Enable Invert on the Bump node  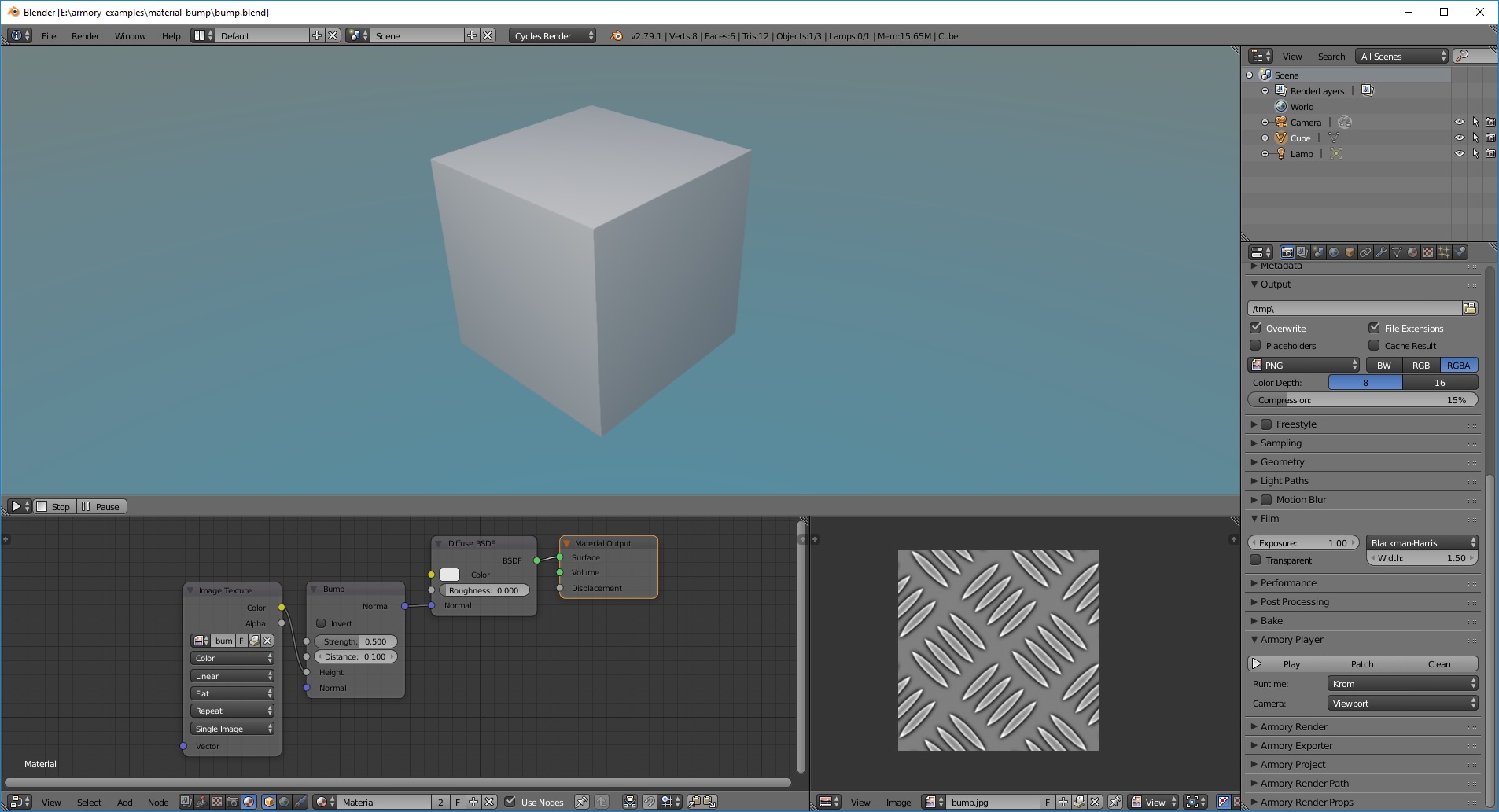[x=321, y=623]
